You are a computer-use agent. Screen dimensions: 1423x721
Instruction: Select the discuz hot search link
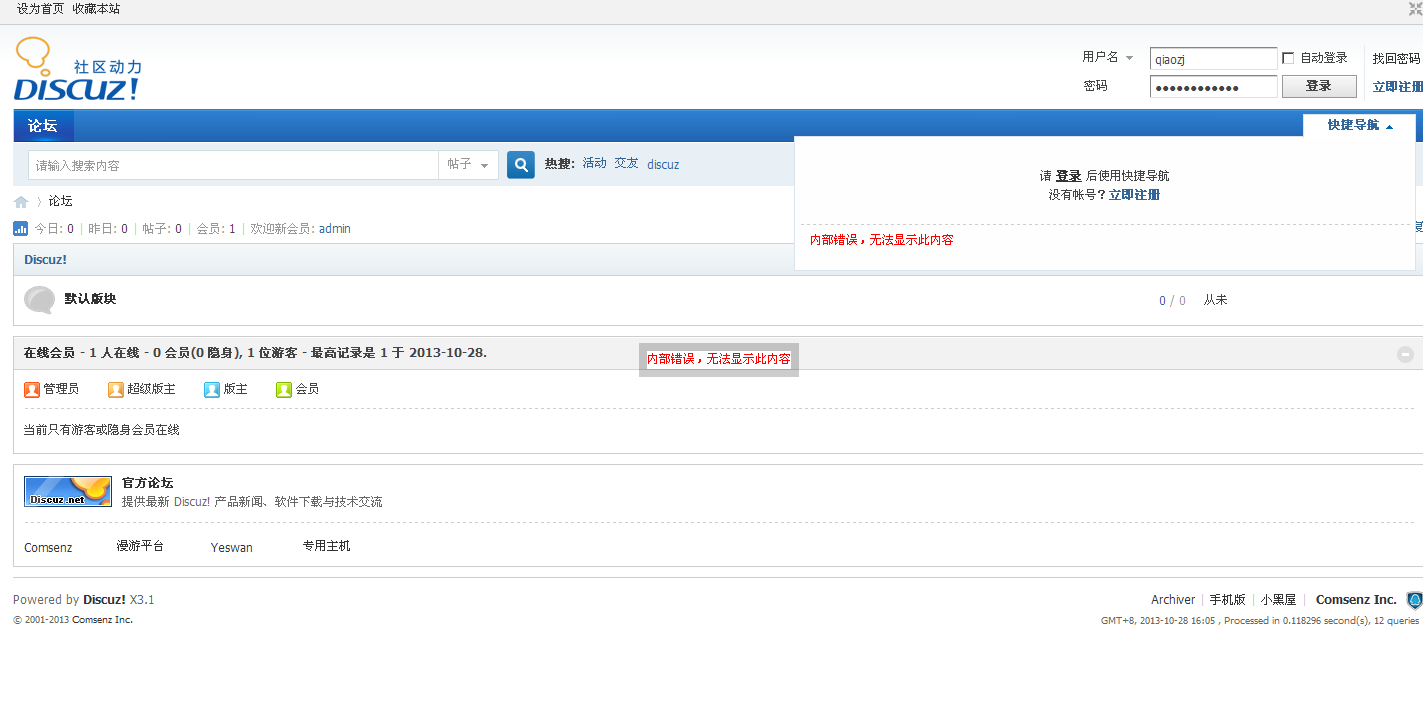point(663,165)
